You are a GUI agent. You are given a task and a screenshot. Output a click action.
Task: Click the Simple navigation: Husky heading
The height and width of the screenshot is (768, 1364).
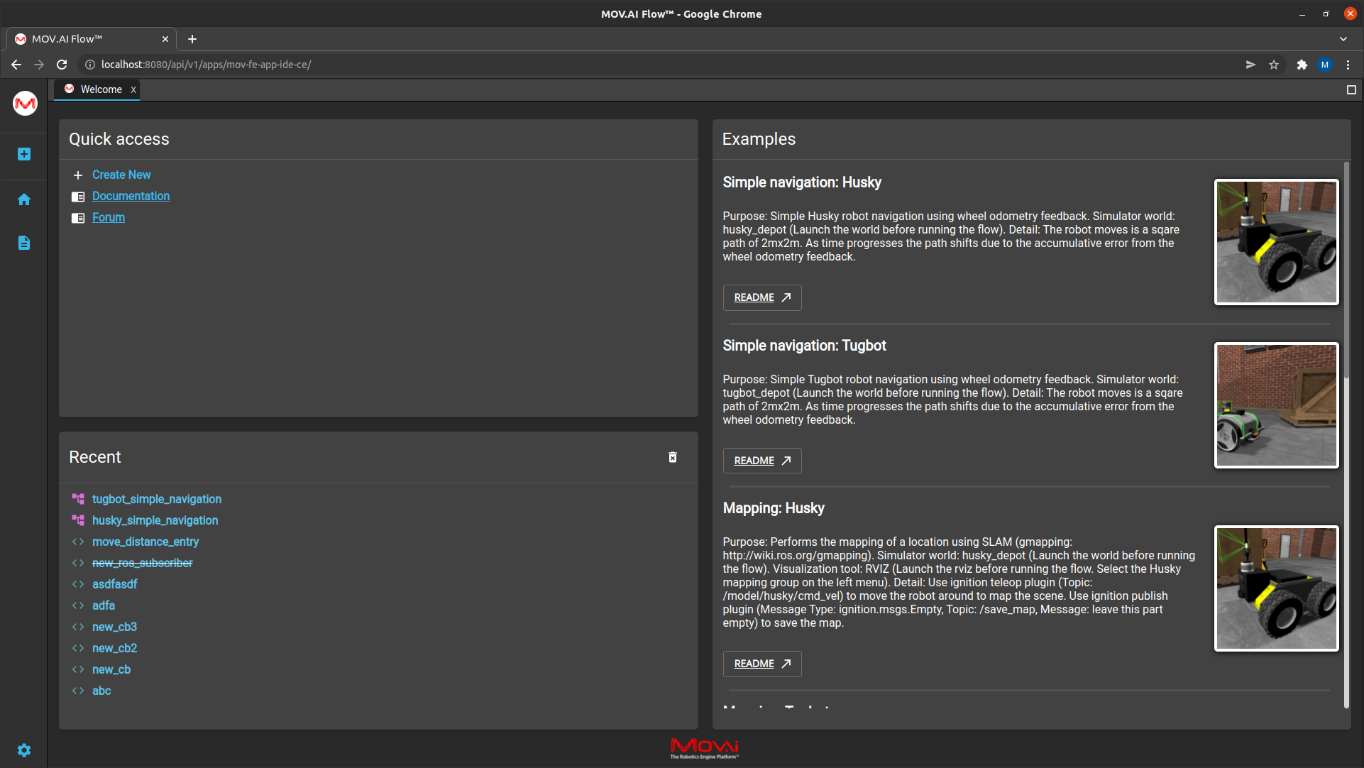[802, 182]
